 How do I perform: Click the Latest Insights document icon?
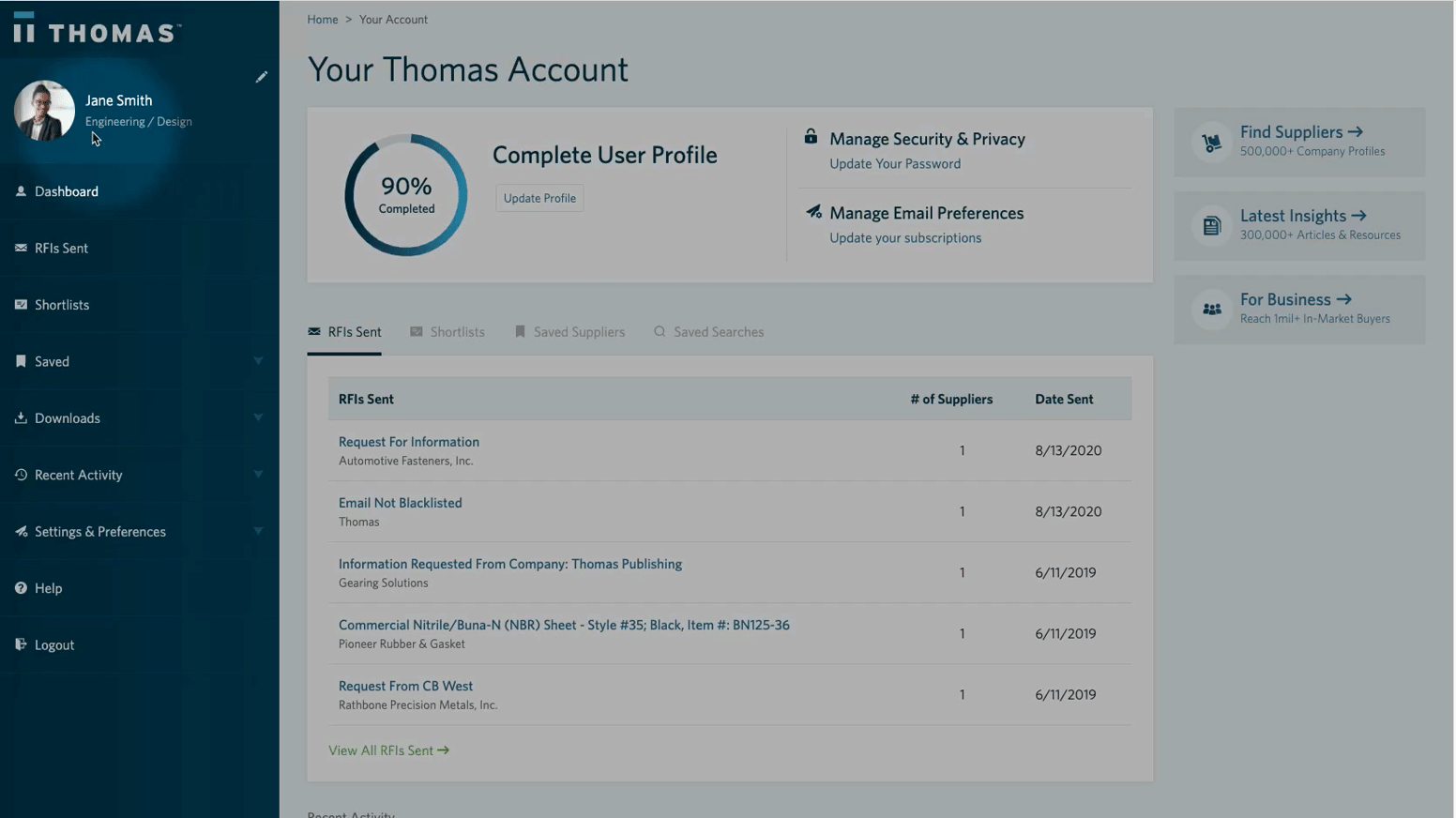pos(1211,226)
